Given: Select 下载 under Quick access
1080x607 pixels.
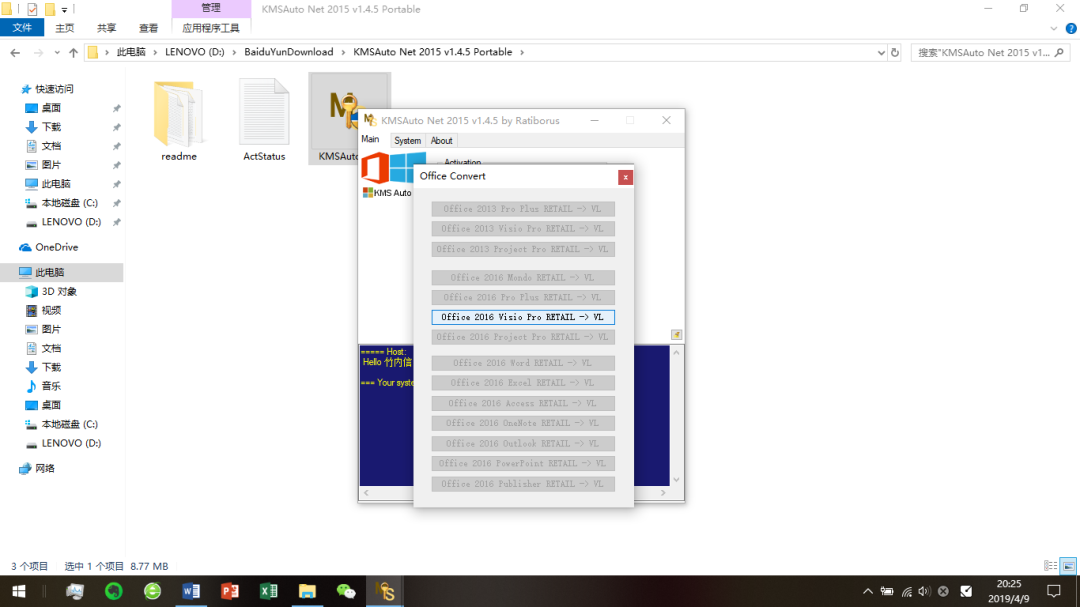Looking at the screenshot, I should click(x=52, y=127).
